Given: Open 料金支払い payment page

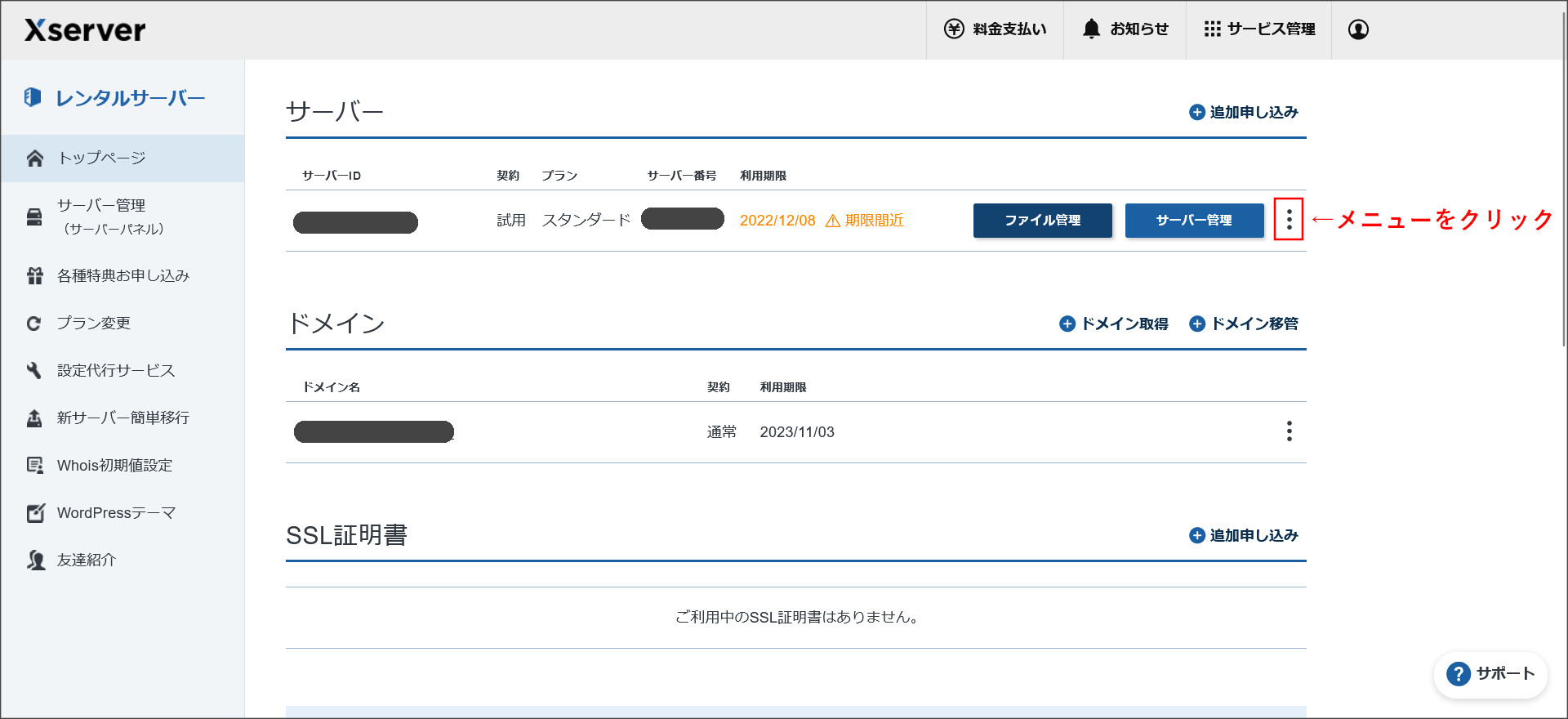Looking at the screenshot, I should (995, 29).
